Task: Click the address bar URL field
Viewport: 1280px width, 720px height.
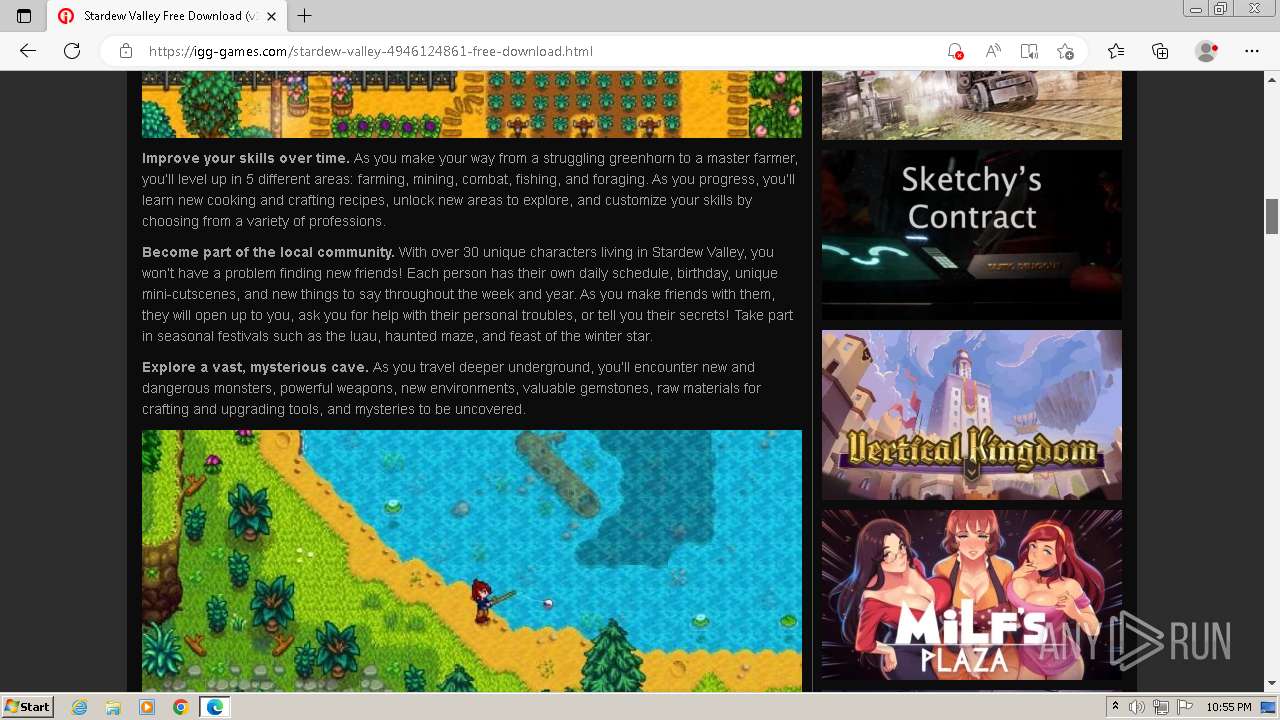Action: pos(540,51)
